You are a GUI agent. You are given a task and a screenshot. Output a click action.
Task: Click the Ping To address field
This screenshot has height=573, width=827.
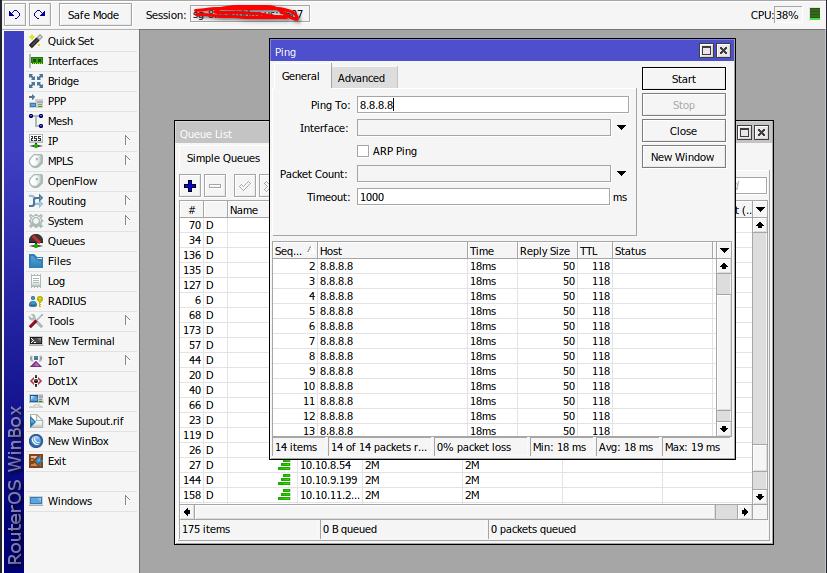point(493,104)
